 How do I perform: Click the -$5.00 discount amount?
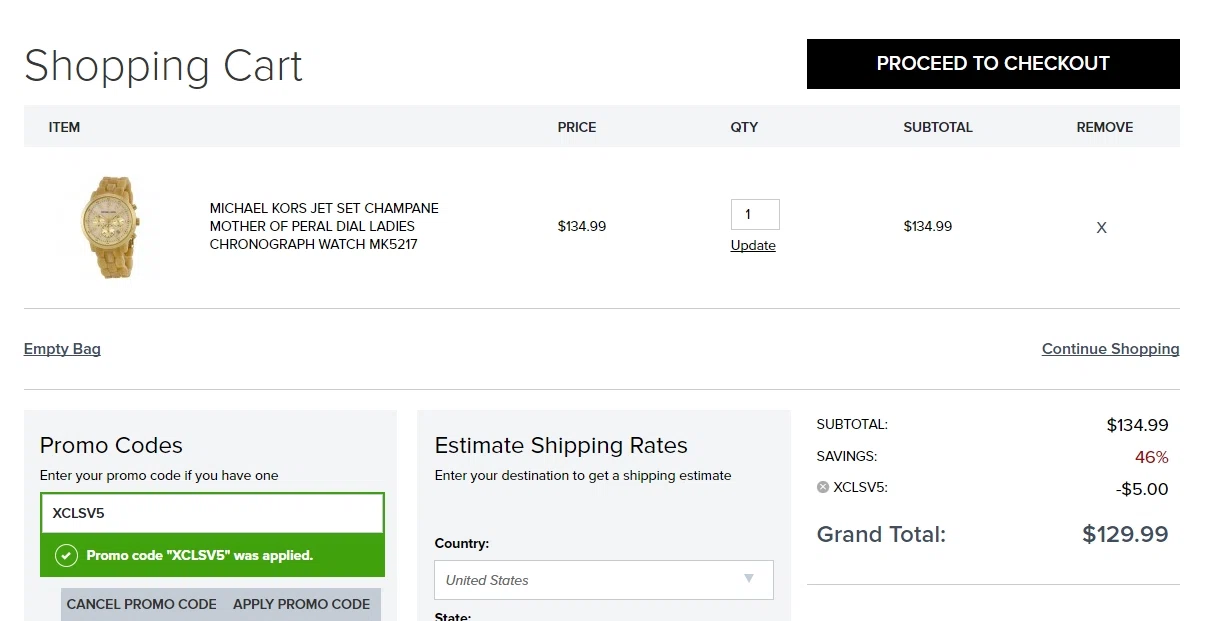(1142, 489)
